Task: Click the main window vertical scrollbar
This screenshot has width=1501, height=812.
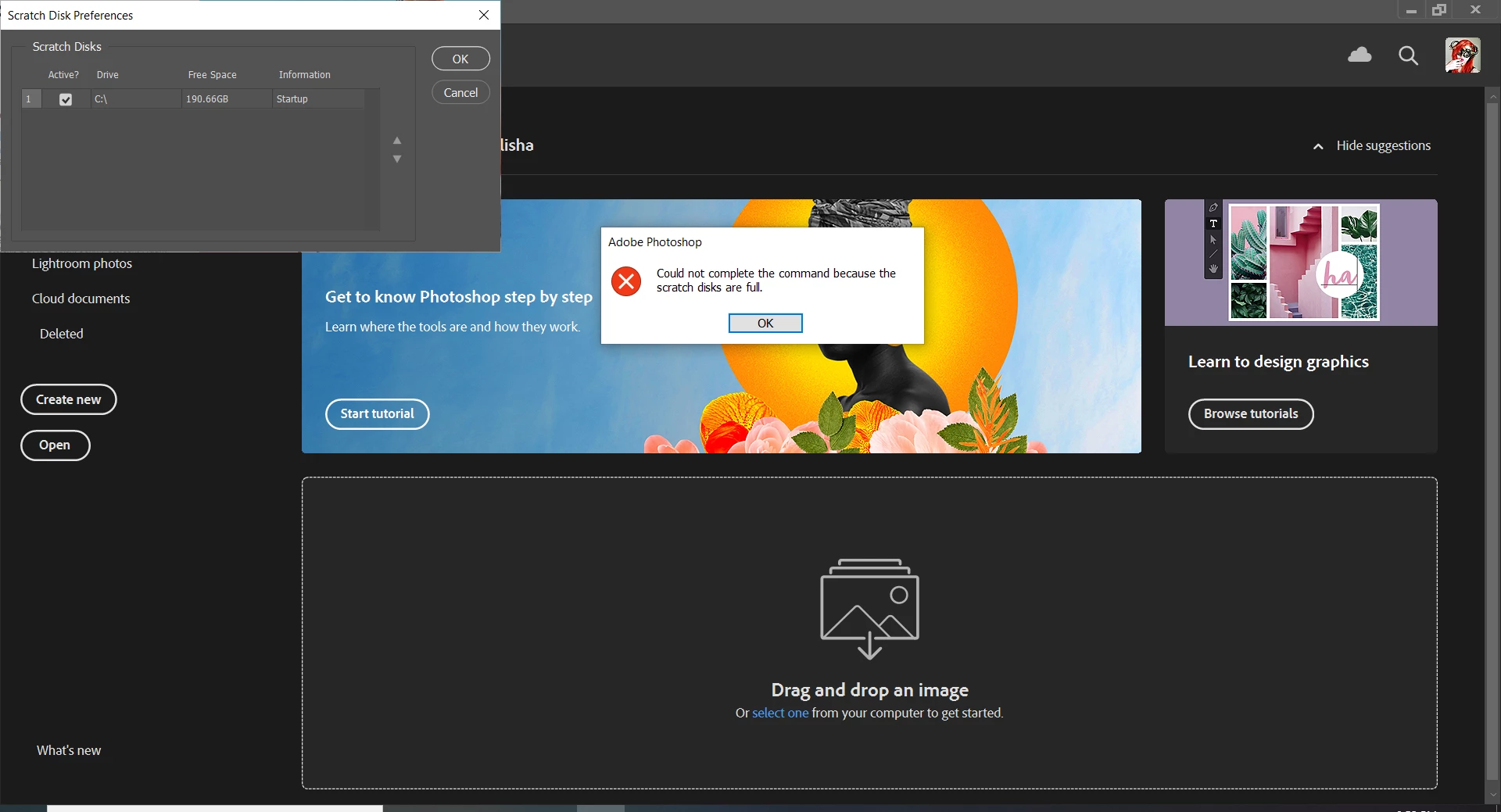Action: point(1492,442)
